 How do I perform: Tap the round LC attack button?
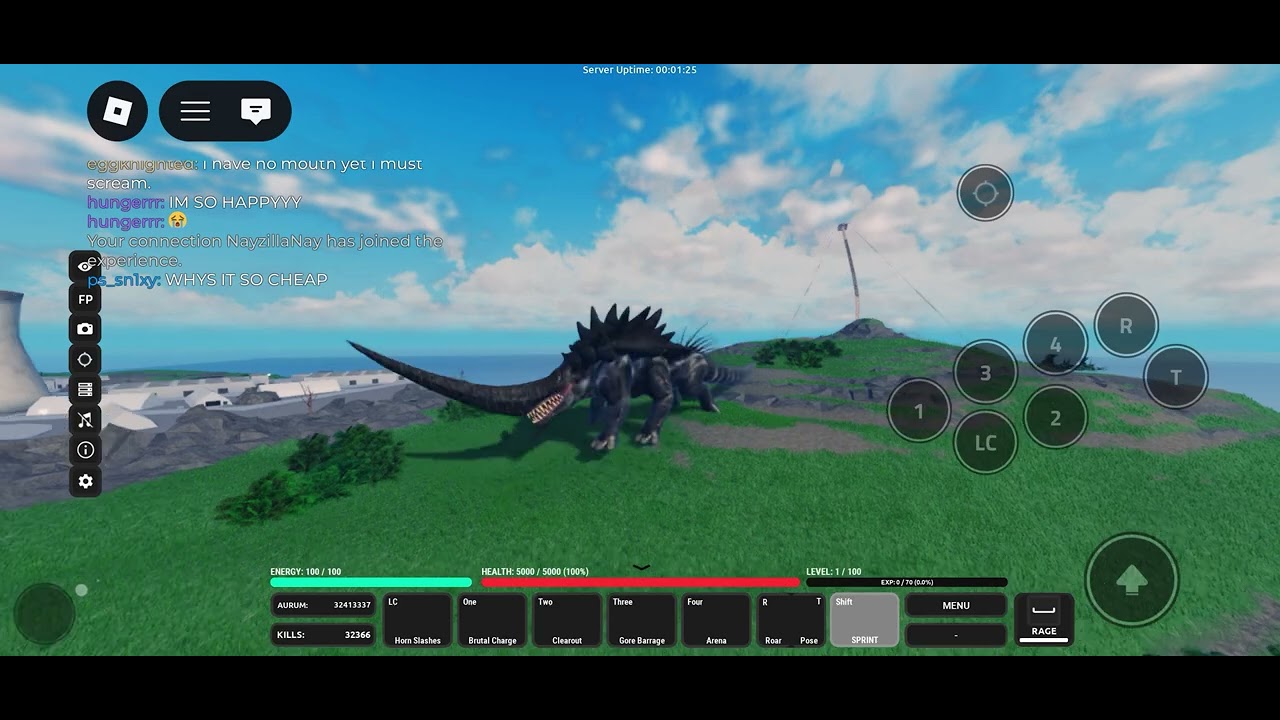(985, 442)
